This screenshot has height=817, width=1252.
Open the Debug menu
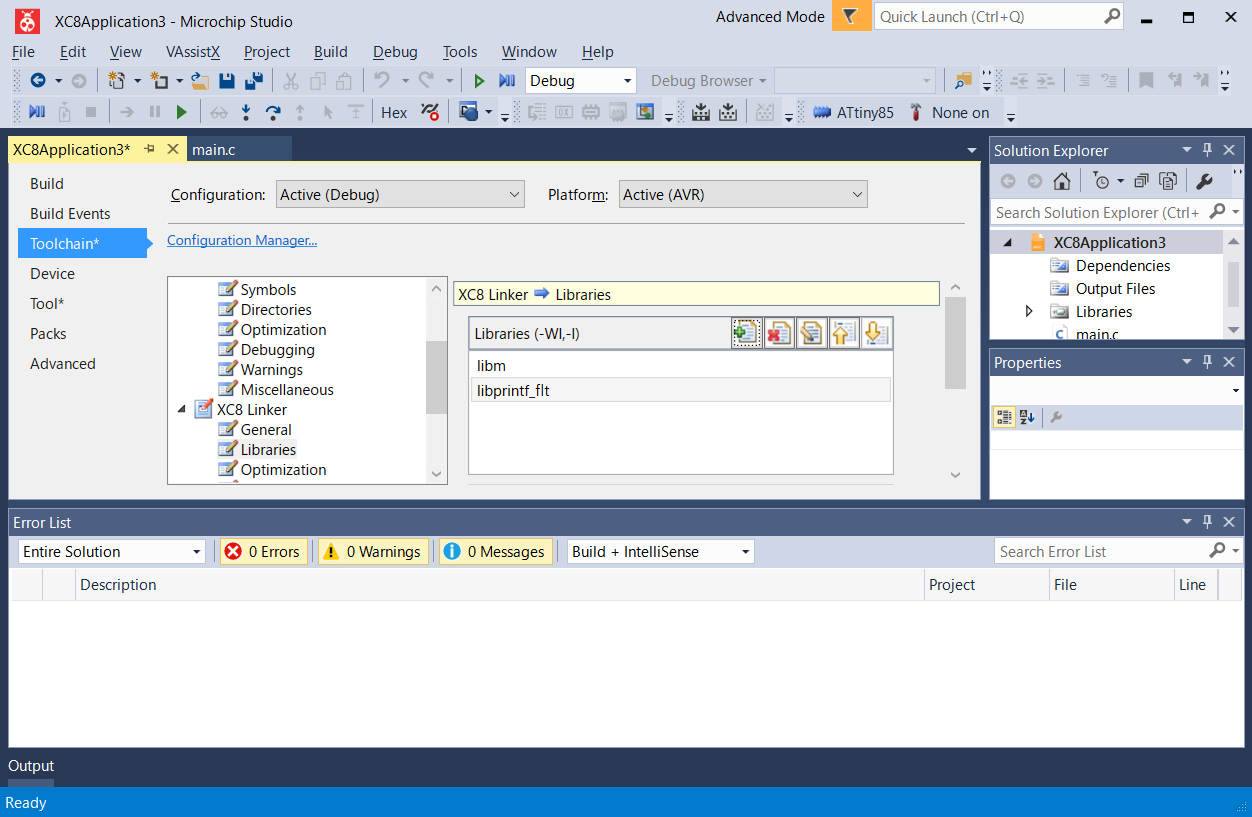(395, 51)
